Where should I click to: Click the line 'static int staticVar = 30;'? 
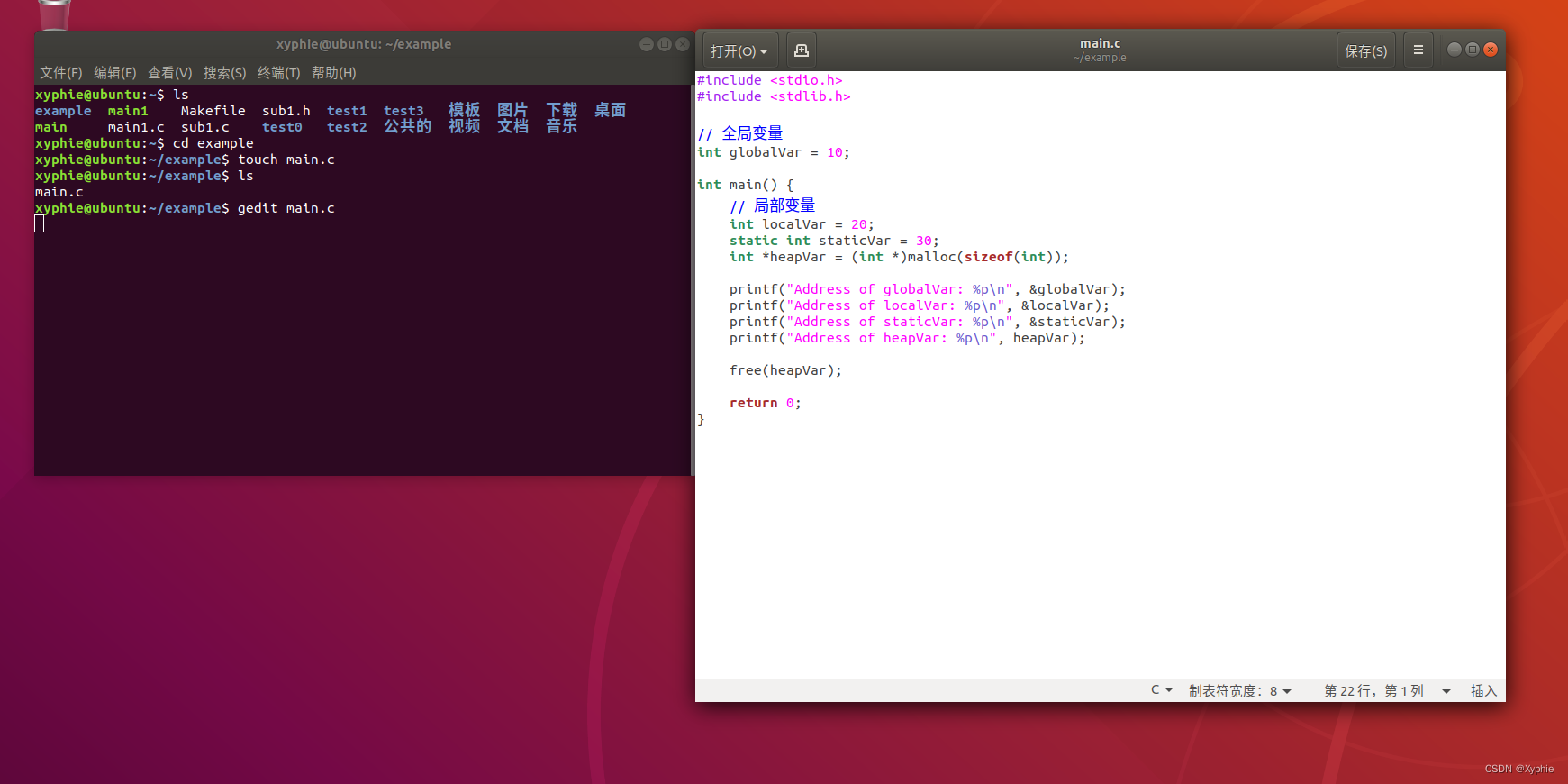[834, 241]
